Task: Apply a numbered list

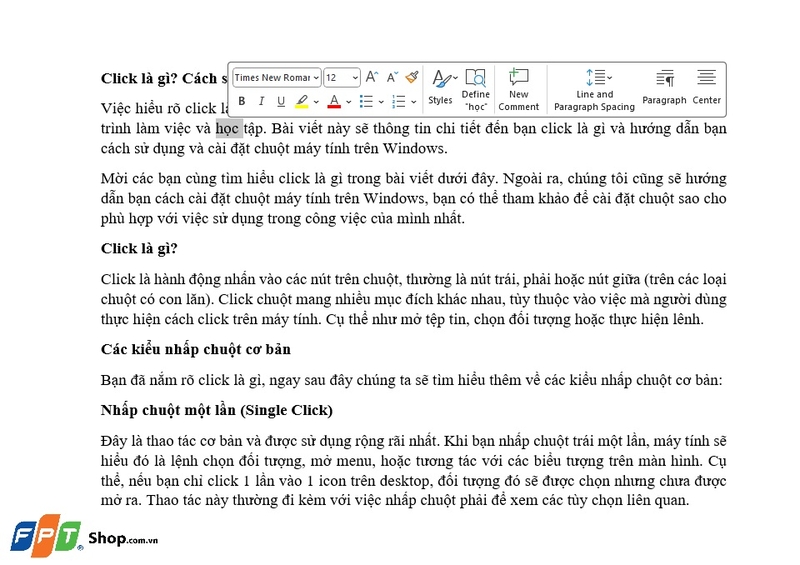Action: (x=398, y=101)
